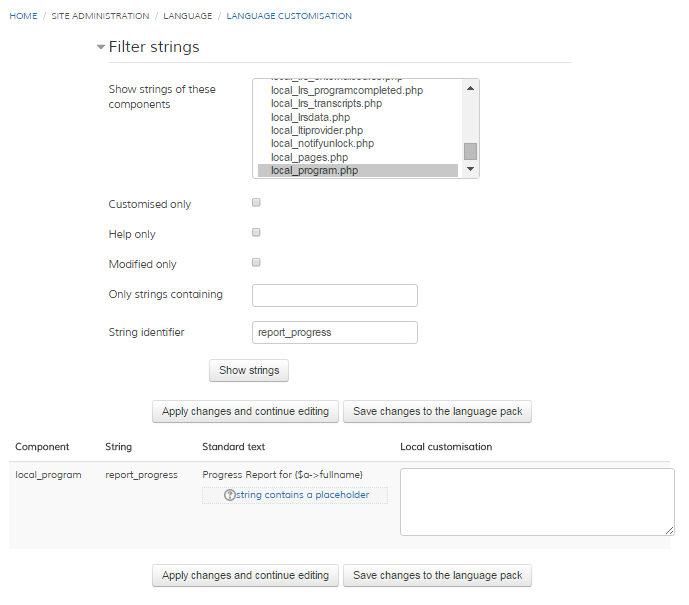Click the component list scroll-up arrow
689x605 pixels.
click(470, 86)
